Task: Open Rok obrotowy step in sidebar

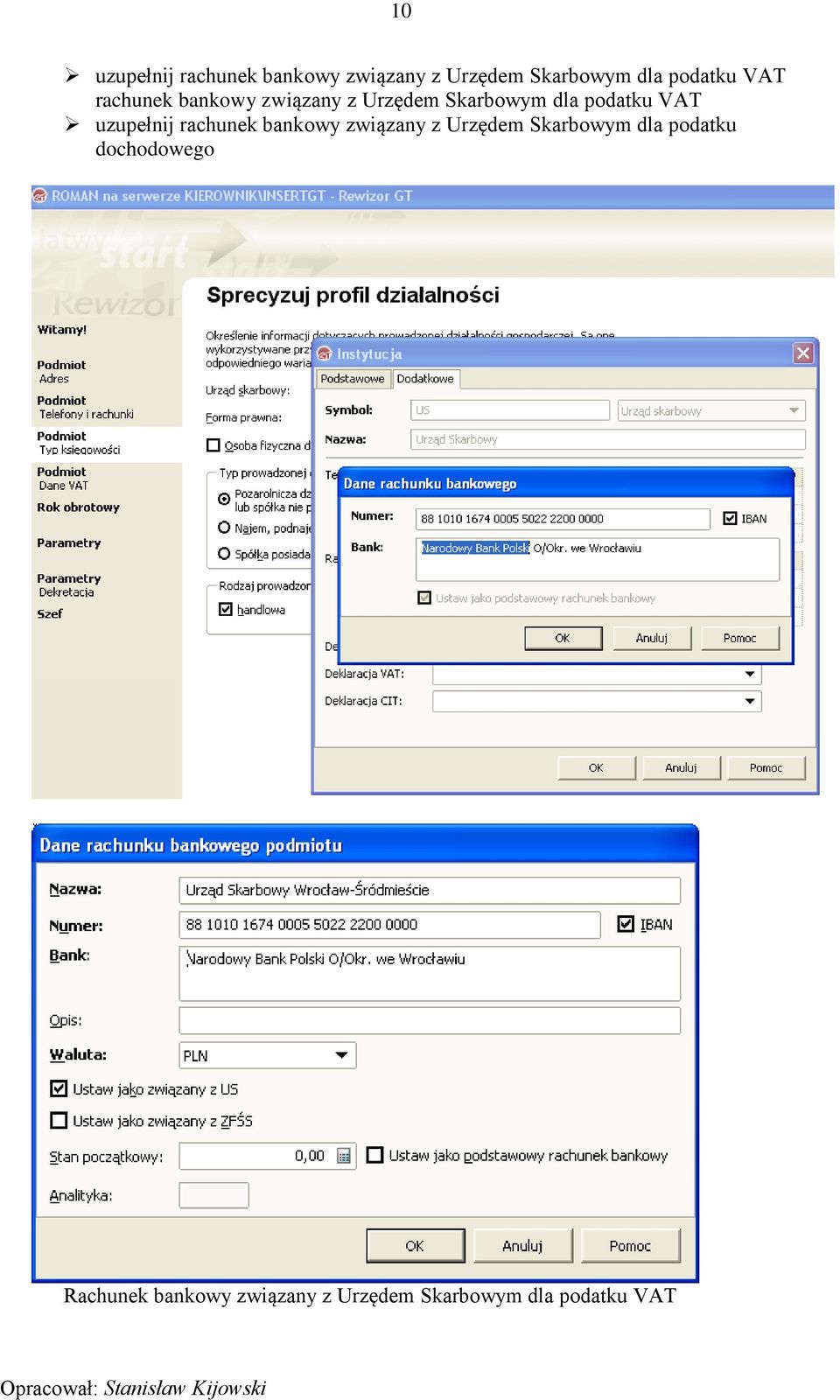Action: (x=79, y=507)
